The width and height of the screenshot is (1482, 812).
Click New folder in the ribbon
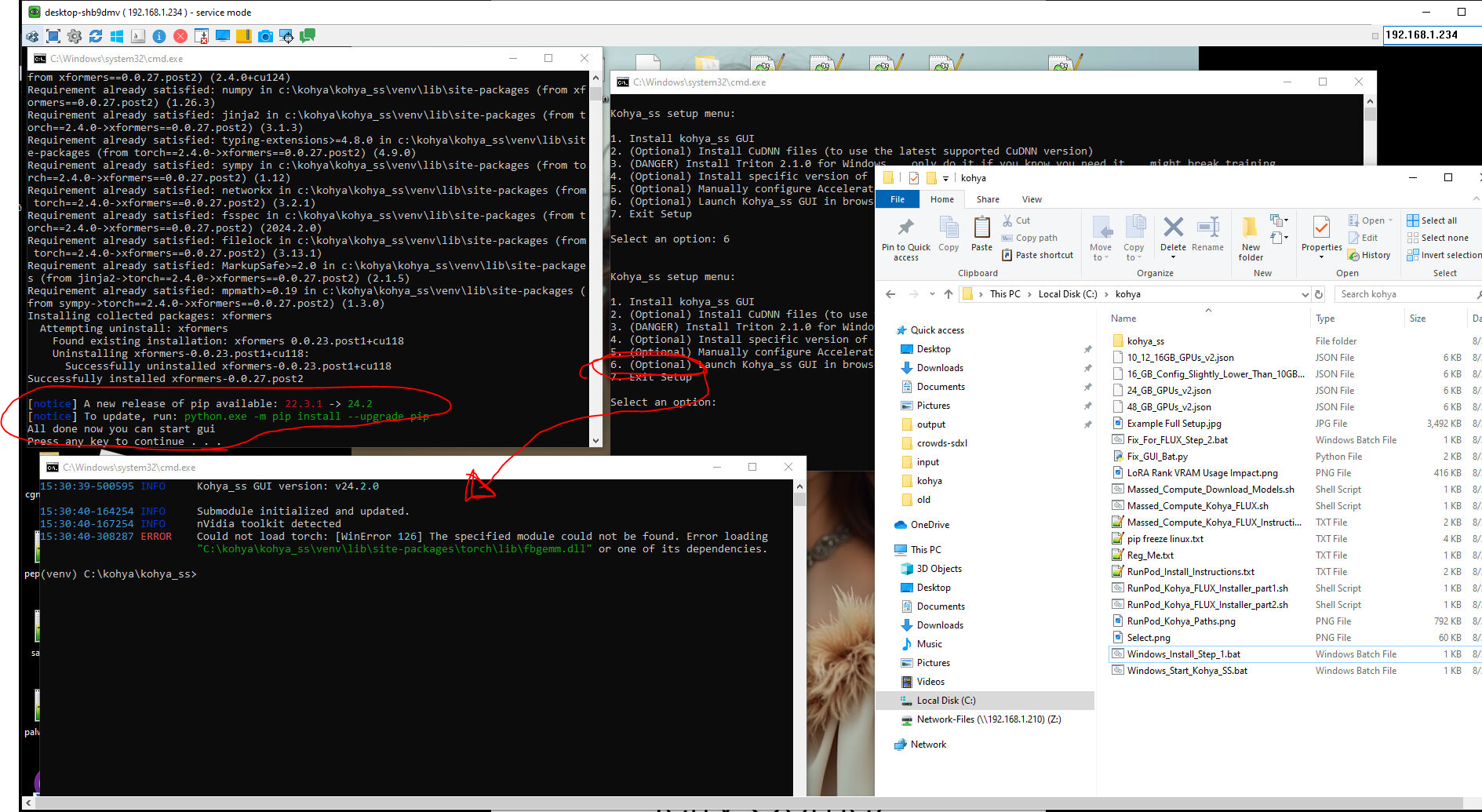[1251, 239]
